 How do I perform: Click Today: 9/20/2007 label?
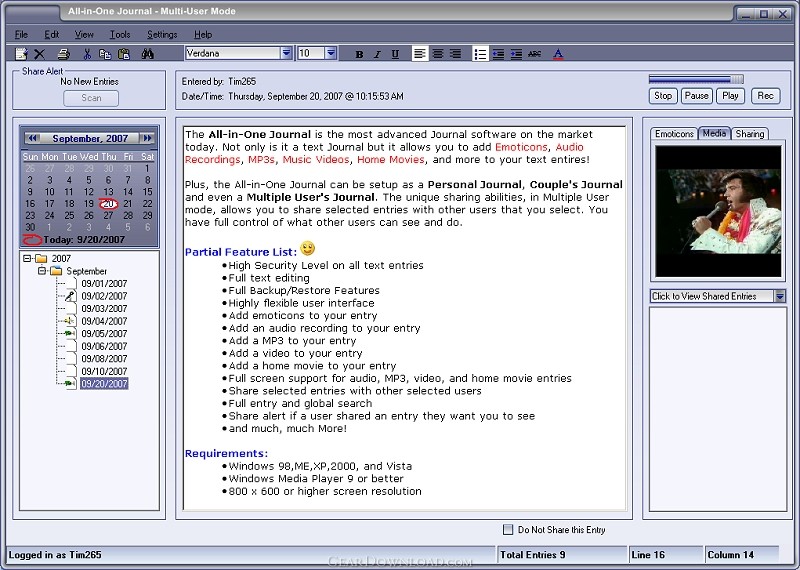[x=84, y=239]
